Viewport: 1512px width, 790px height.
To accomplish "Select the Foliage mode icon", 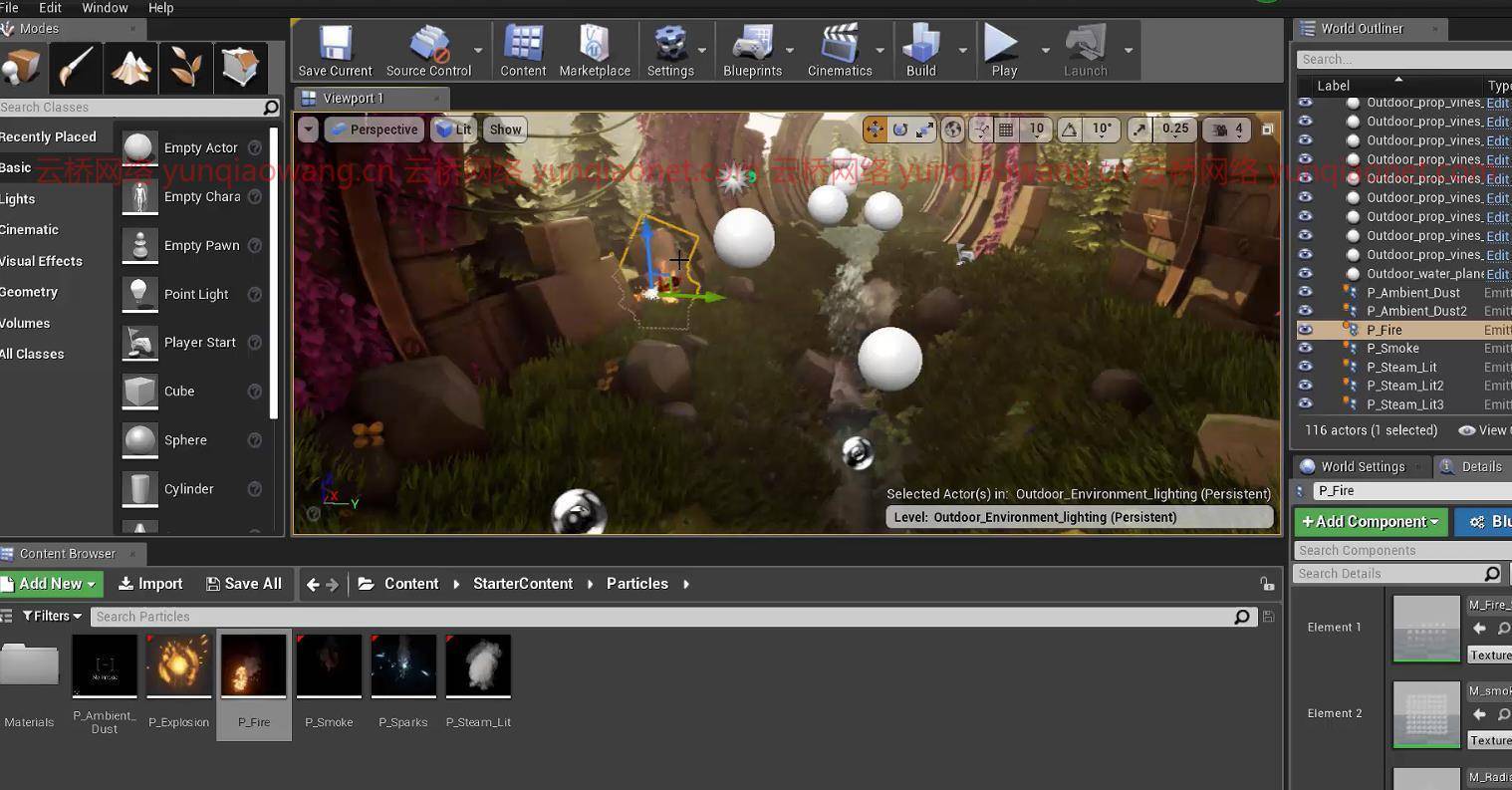I will click(185, 67).
